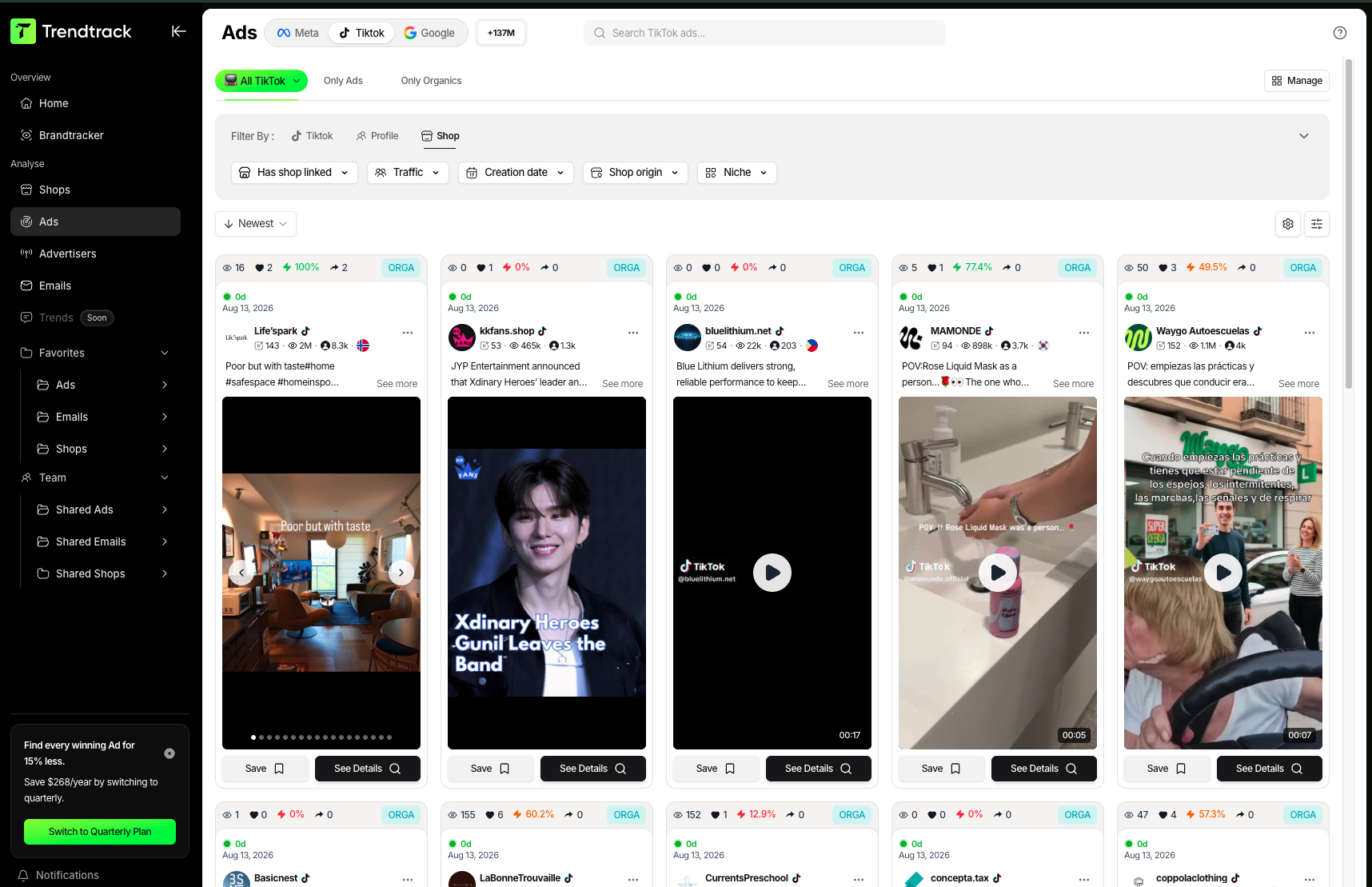Click See more on MAMONDE description

pyautogui.click(x=1073, y=384)
